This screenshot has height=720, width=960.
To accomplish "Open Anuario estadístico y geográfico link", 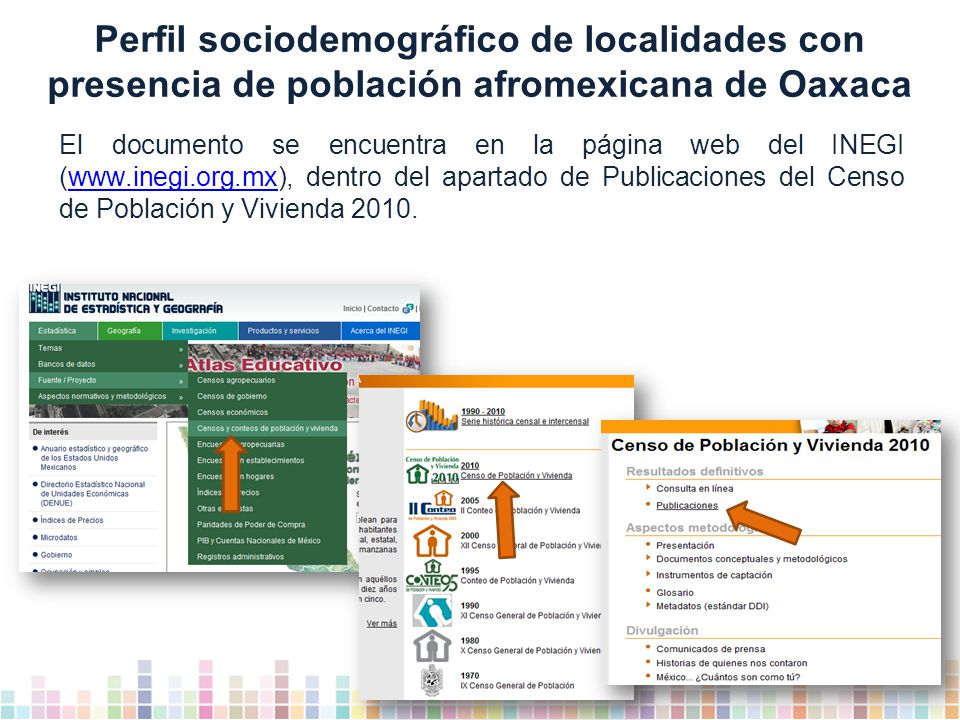I will [x=94, y=457].
